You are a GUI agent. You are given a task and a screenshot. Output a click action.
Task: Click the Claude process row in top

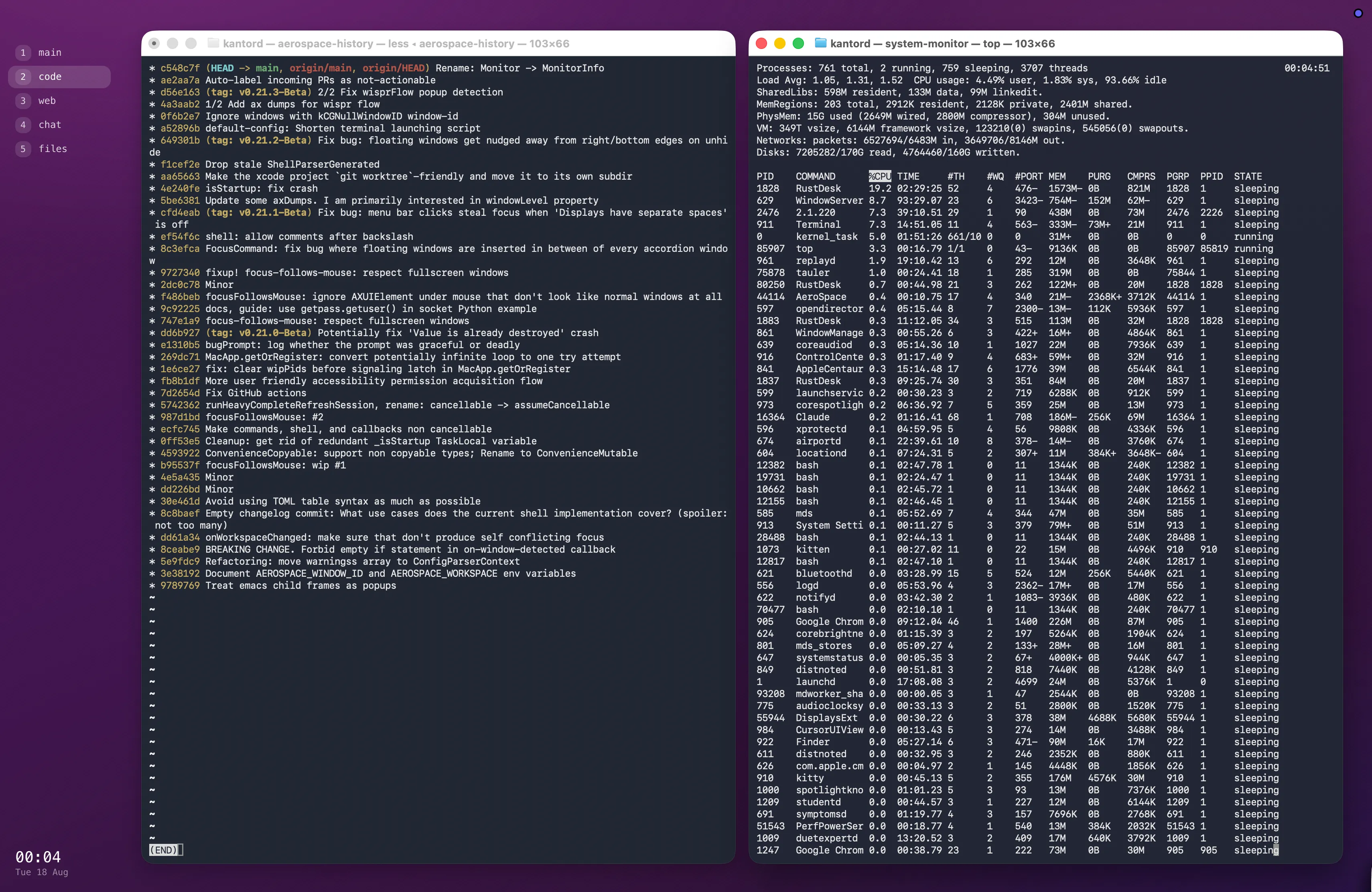[1017, 417]
